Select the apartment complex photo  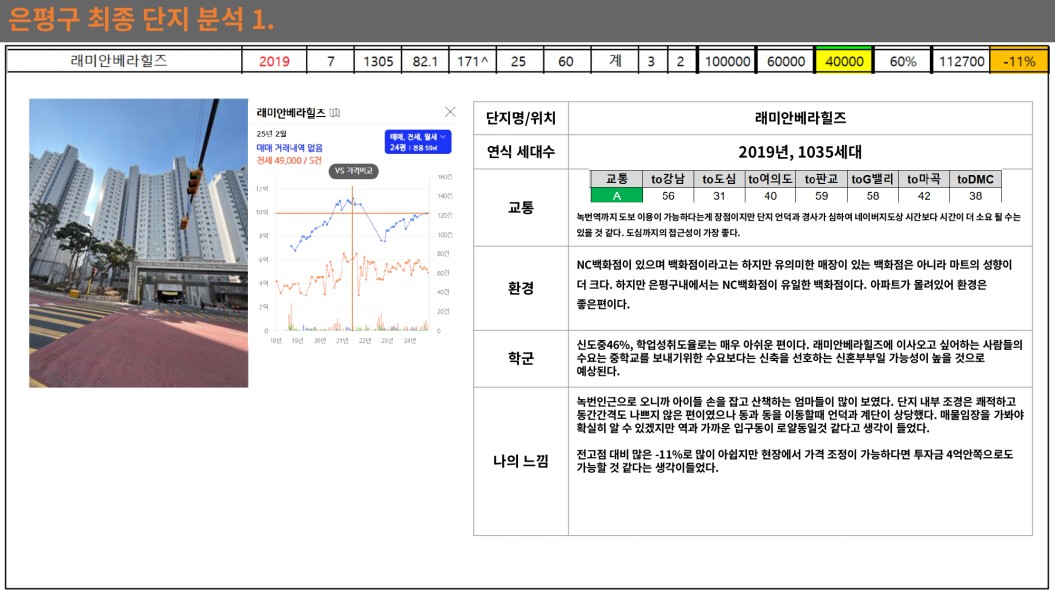pos(139,243)
